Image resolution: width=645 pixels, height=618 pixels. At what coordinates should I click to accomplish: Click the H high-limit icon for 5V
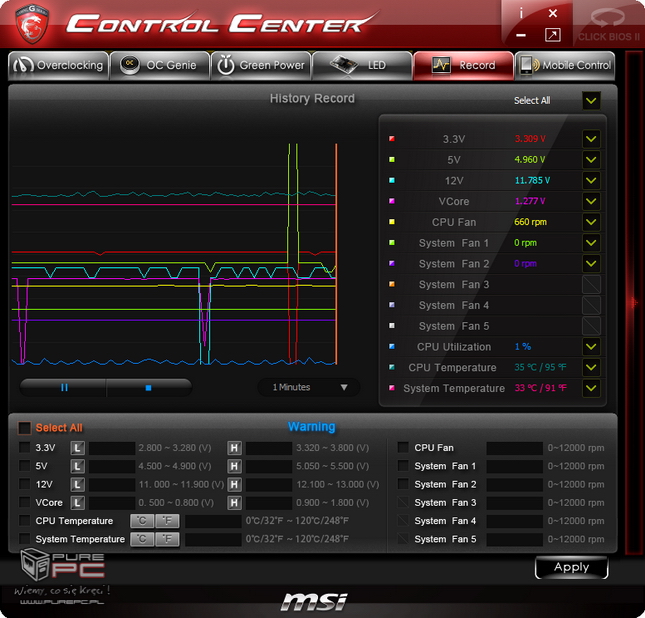coord(234,466)
